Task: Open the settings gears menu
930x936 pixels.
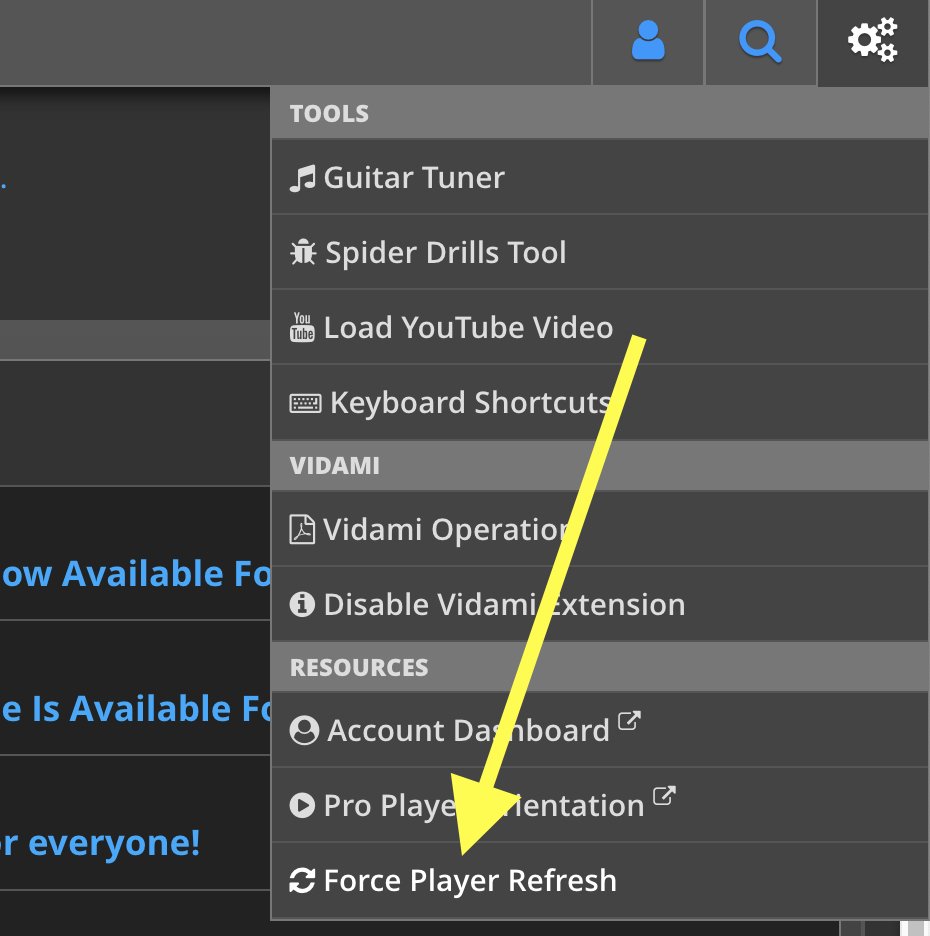Action: [872, 42]
